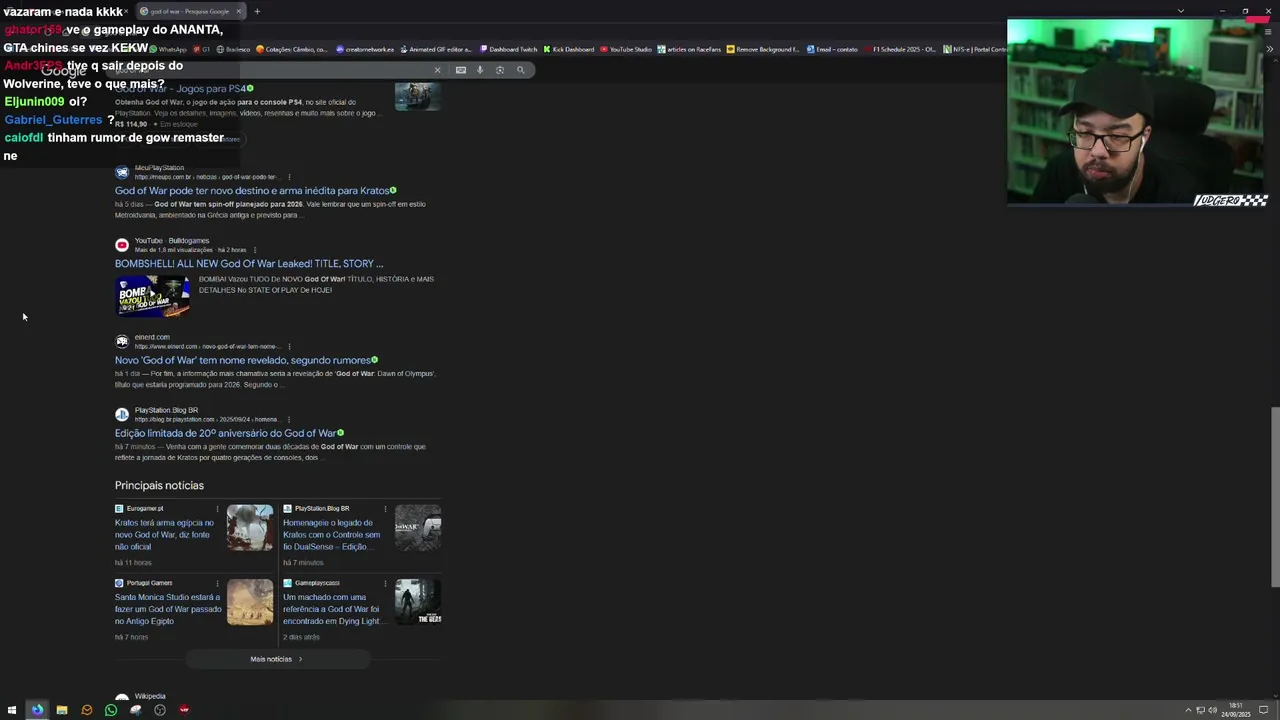Image resolution: width=1280 pixels, height=720 pixels.
Task: Open options menu on Portugal Gamers news card
Action: (217, 583)
